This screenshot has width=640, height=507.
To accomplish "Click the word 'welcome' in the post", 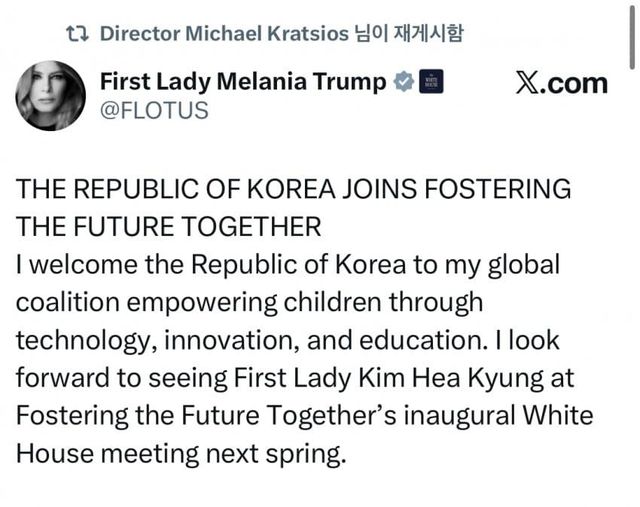I will (x=77, y=265).
